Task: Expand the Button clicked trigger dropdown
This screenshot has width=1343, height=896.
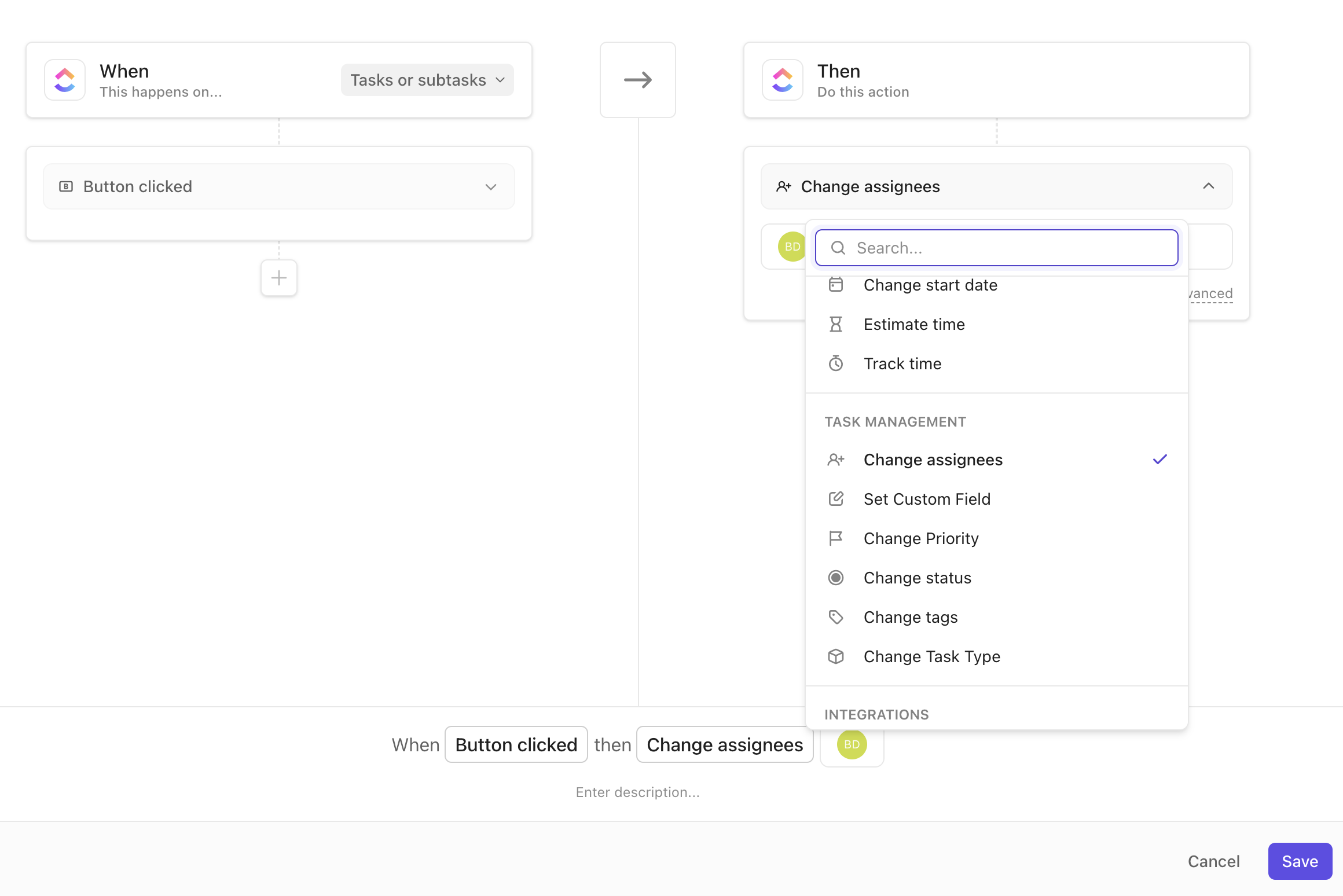Action: click(x=279, y=186)
